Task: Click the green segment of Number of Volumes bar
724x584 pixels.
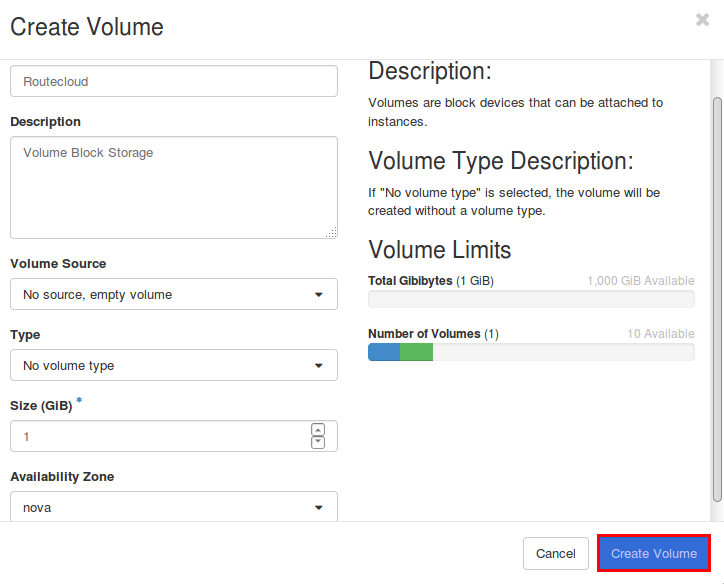Action: (416, 352)
